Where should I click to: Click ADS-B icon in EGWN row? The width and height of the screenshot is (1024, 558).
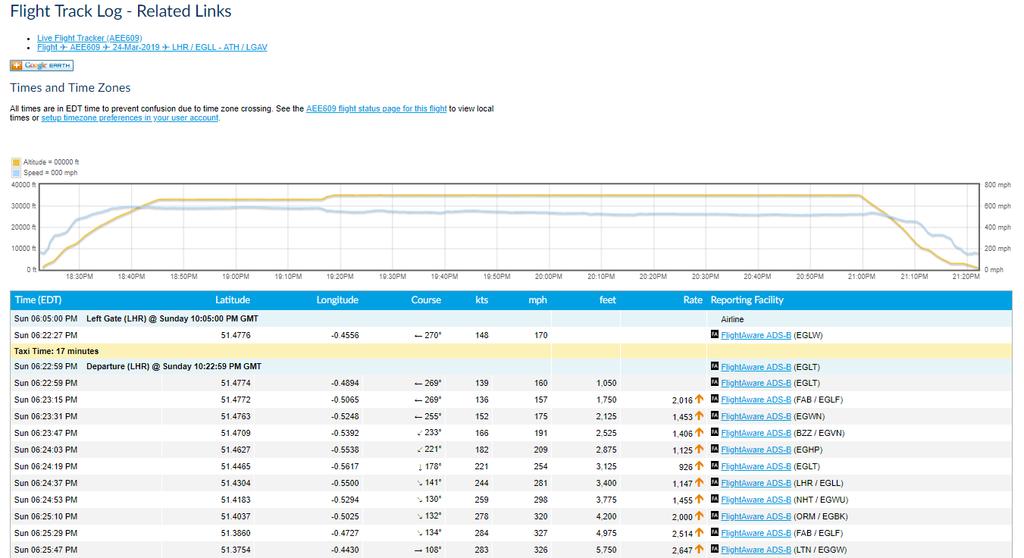point(714,416)
